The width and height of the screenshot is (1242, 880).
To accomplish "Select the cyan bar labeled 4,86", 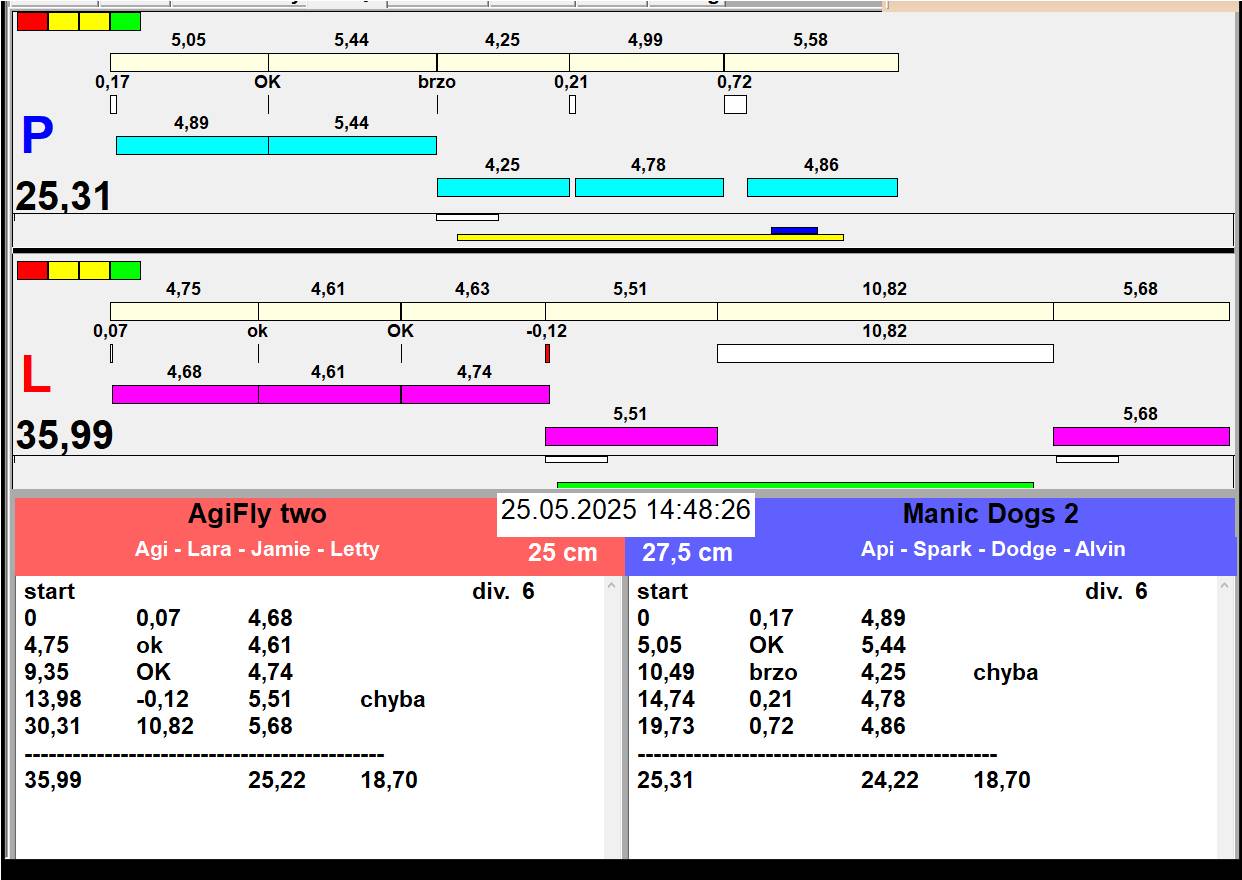I will (x=822, y=187).
